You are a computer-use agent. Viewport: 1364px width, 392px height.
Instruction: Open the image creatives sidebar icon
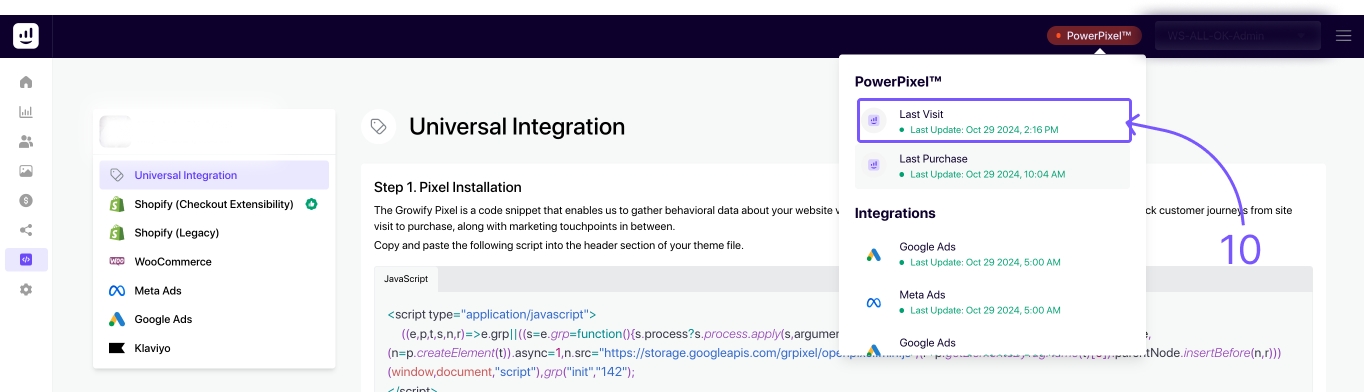26,171
